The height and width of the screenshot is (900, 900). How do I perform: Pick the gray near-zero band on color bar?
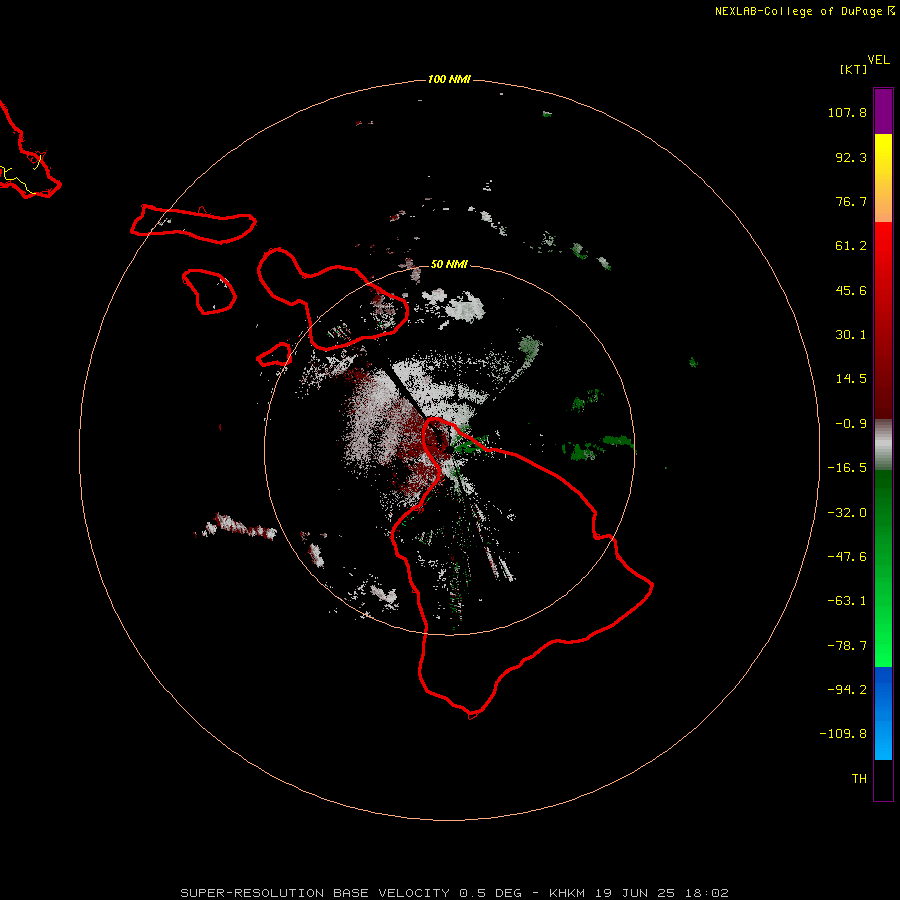click(883, 444)
